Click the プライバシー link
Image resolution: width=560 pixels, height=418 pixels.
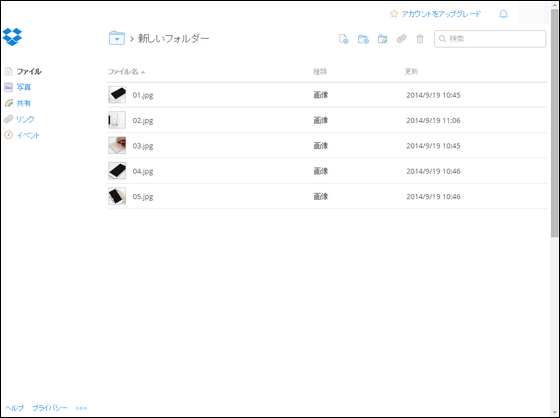tap(50, 408)
